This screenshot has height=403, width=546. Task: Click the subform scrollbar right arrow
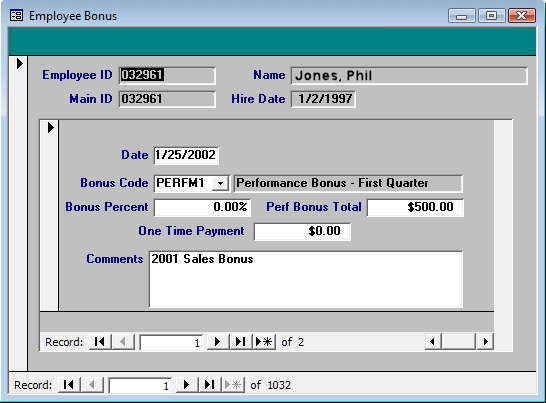click(485, 342)
